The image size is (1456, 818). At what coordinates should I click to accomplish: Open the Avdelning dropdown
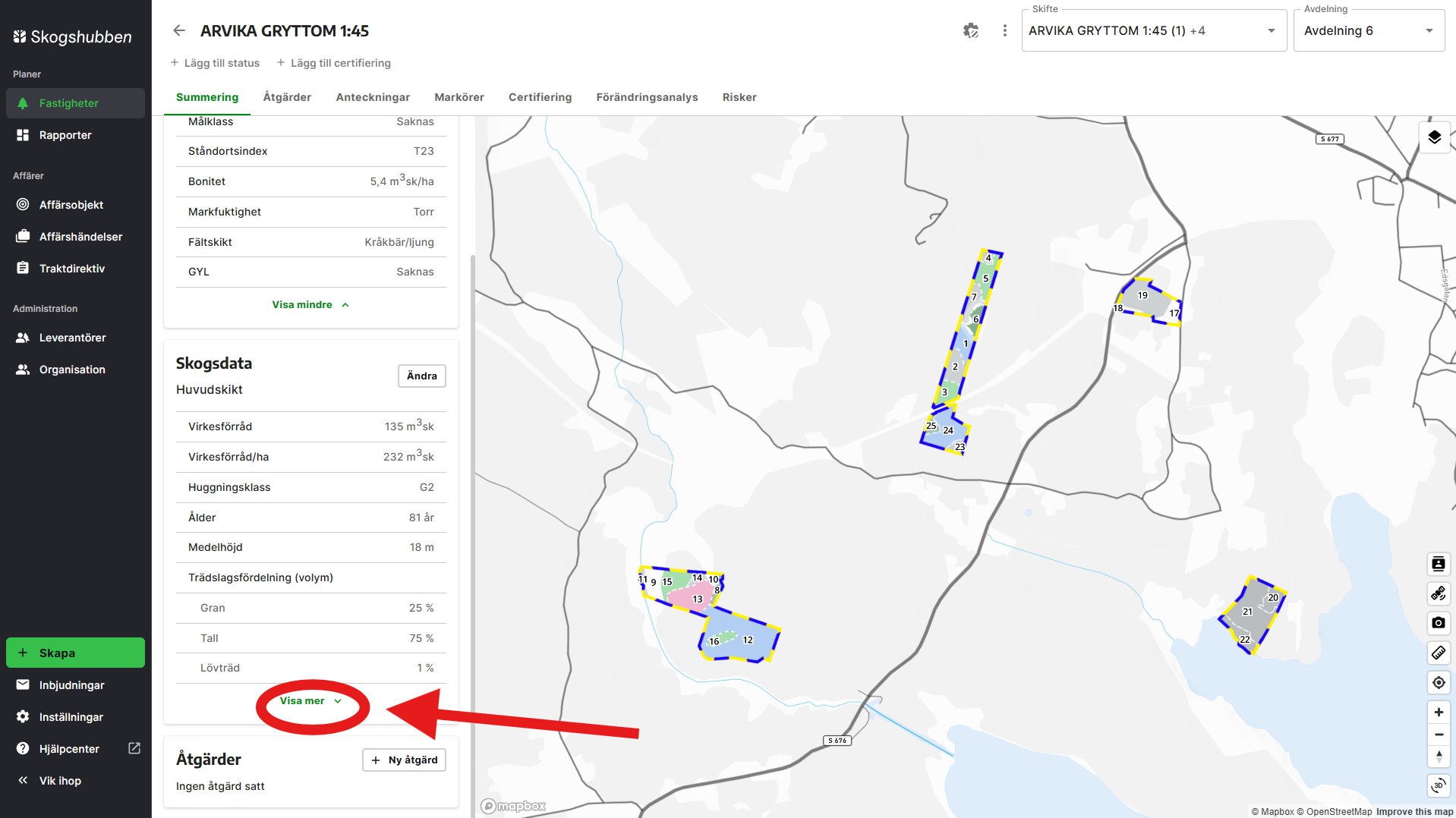click(x=1369, y=30)
